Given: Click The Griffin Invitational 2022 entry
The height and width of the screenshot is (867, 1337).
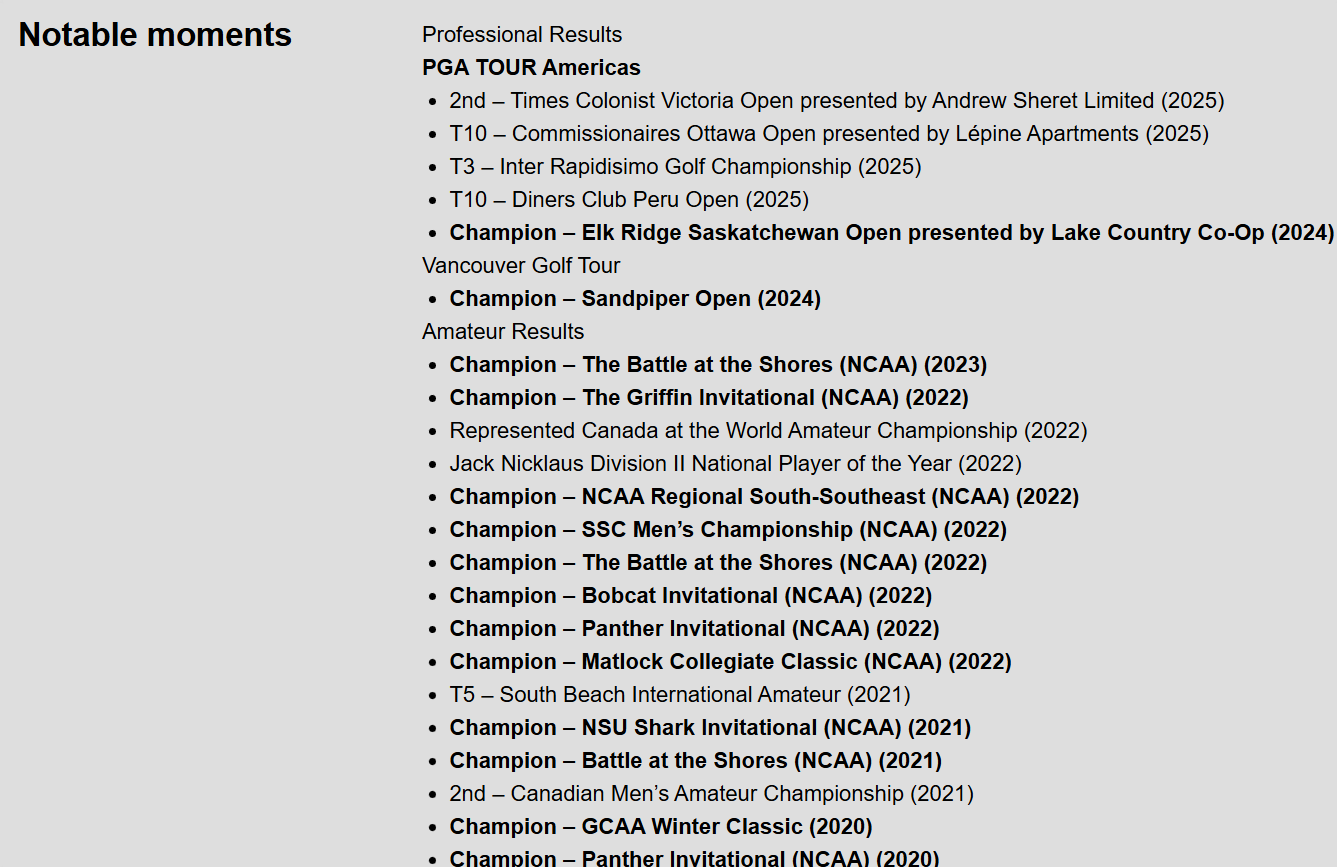Looking at the screenshot, I should pyautogui.click(x=709, y=398).
